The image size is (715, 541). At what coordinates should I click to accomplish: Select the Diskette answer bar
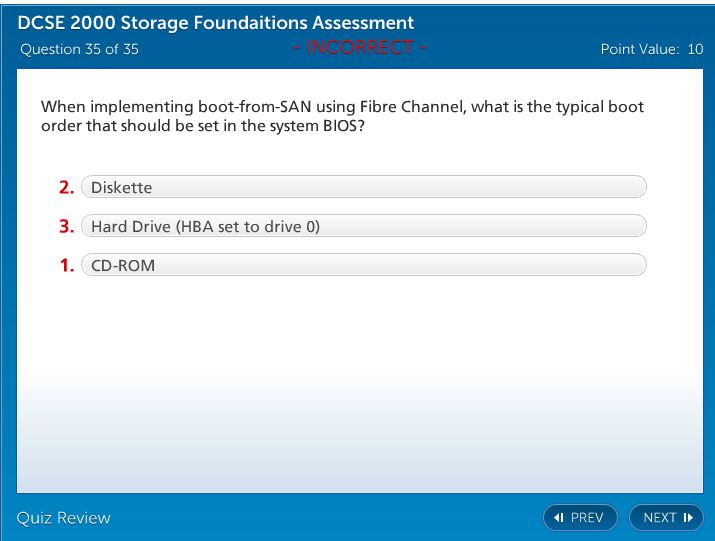[x=363, y=187]
